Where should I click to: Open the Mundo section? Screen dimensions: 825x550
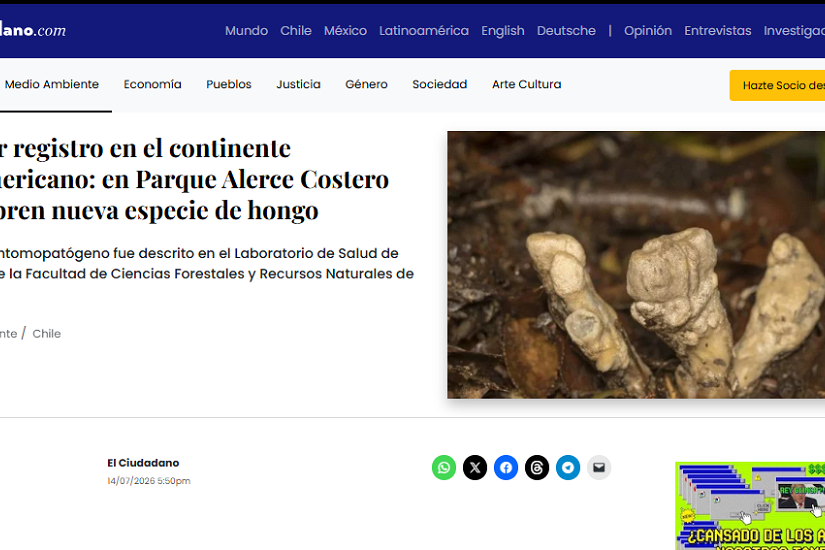(x=246, y=31)
